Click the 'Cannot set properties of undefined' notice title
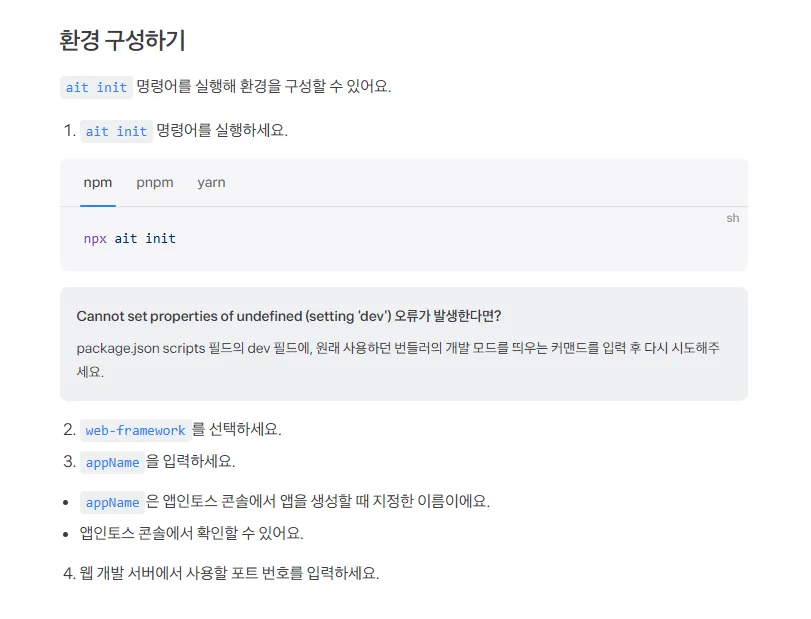This screenshot has height=619, width=811. click(289, 316)
